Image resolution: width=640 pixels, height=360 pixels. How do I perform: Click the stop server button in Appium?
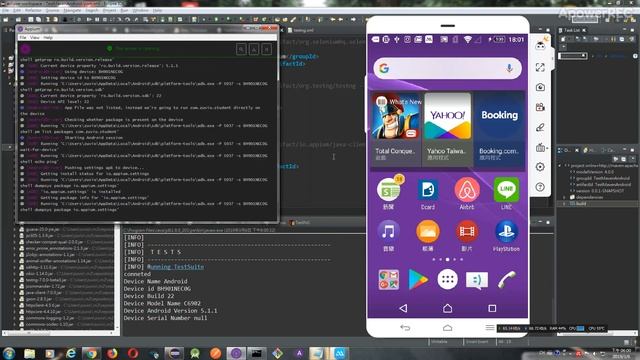(267, 49)
